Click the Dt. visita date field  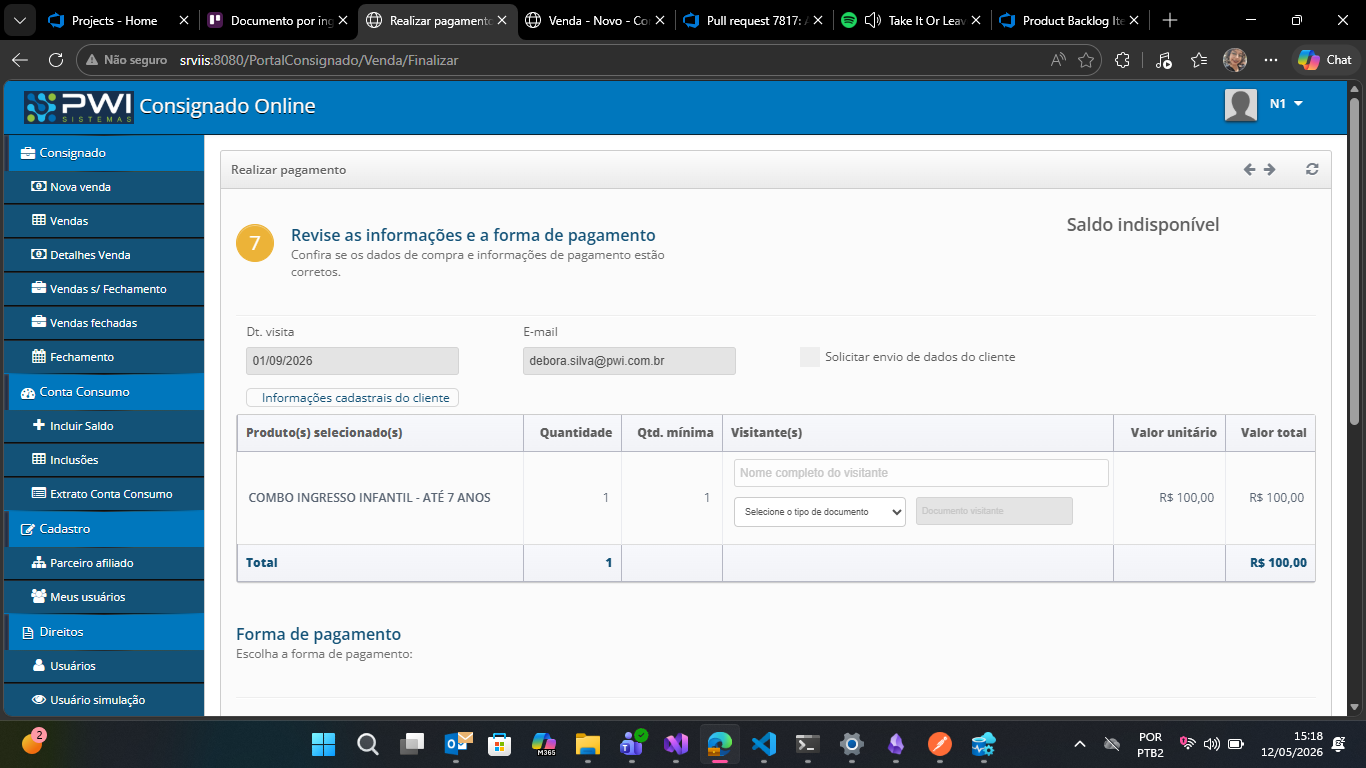pos(352,361)
